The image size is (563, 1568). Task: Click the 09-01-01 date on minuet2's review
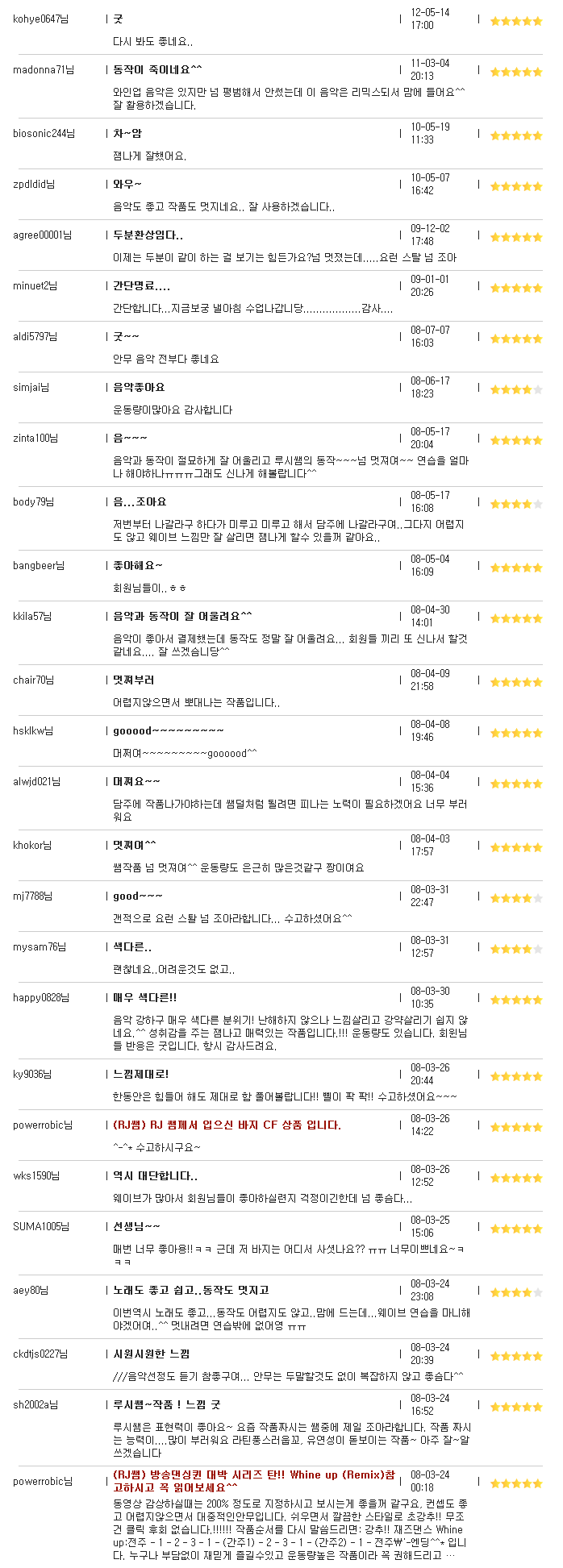tap(430, 280)
